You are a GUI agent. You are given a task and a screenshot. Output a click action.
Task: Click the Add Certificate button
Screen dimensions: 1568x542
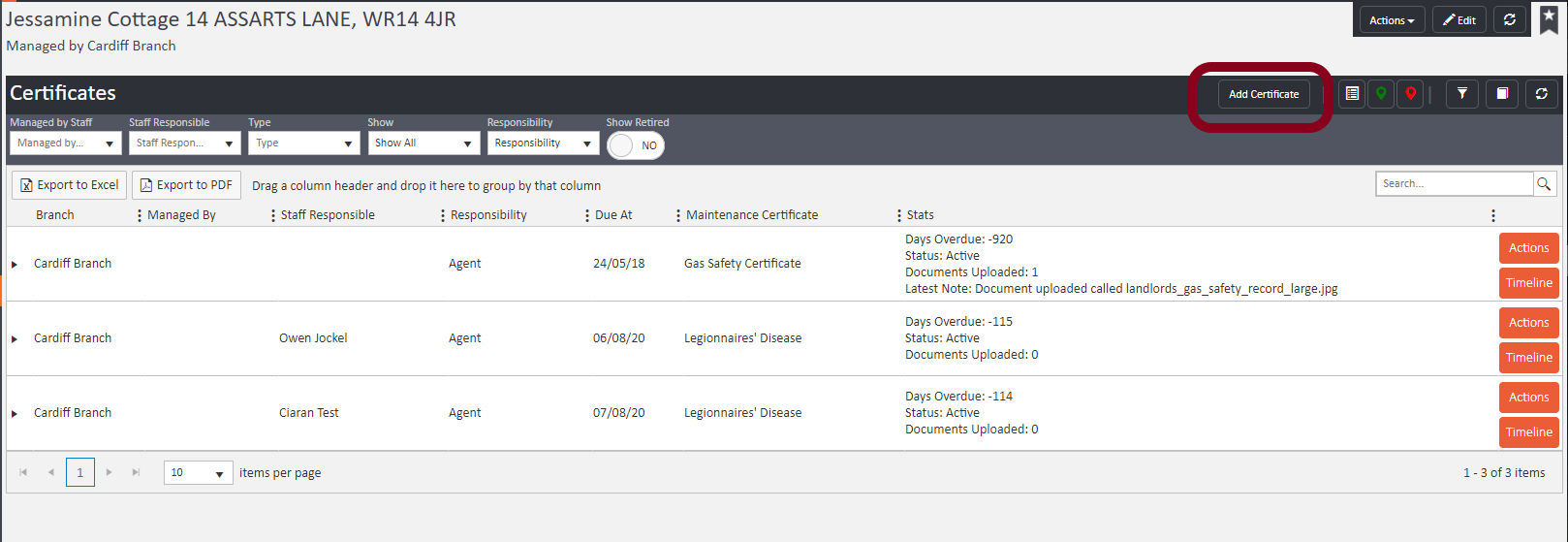pos(1263,94)
